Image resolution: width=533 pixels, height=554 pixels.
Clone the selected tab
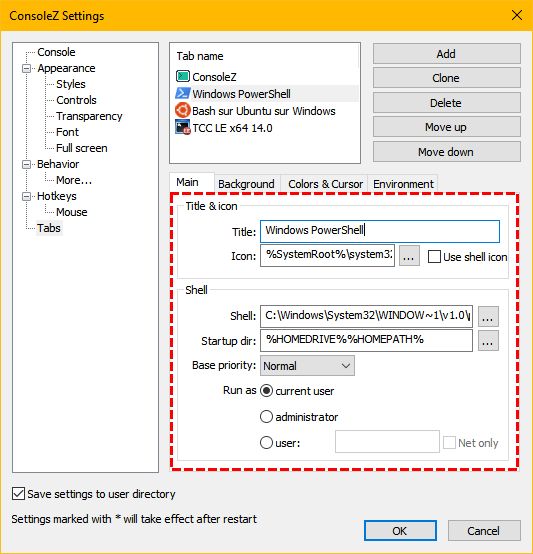446,78
